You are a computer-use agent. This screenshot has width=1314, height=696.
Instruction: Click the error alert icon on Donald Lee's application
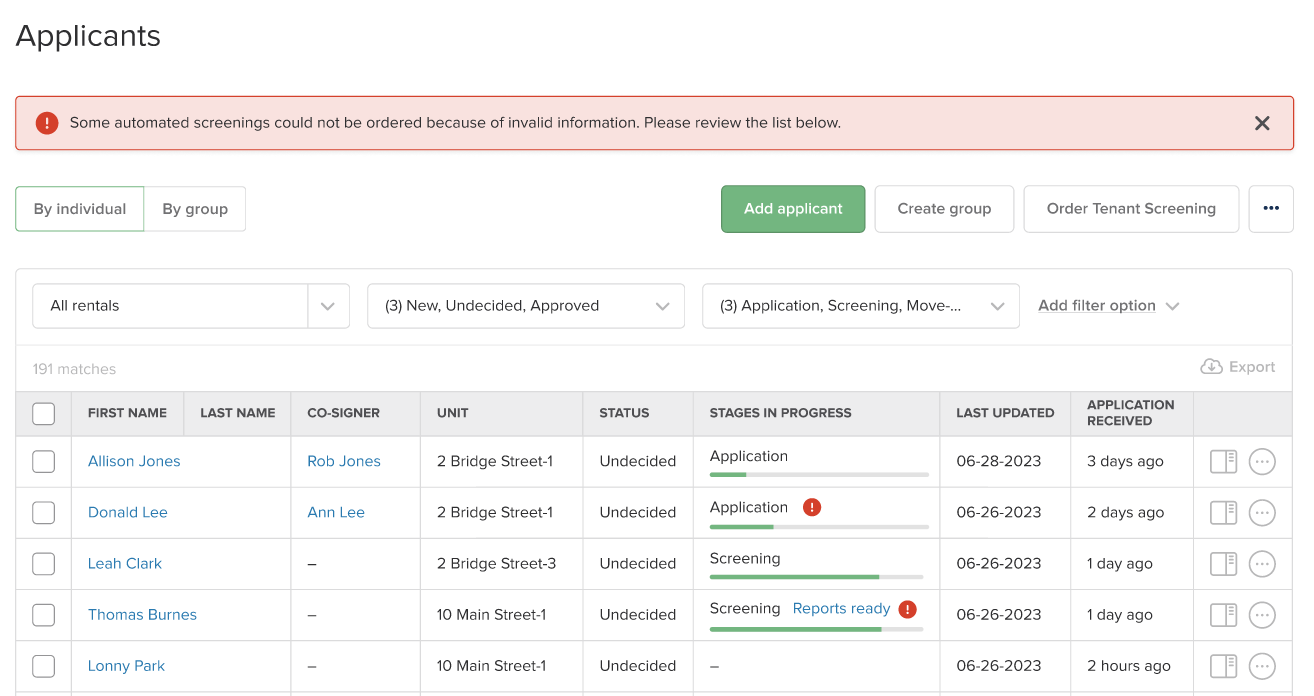coord(813,507)
